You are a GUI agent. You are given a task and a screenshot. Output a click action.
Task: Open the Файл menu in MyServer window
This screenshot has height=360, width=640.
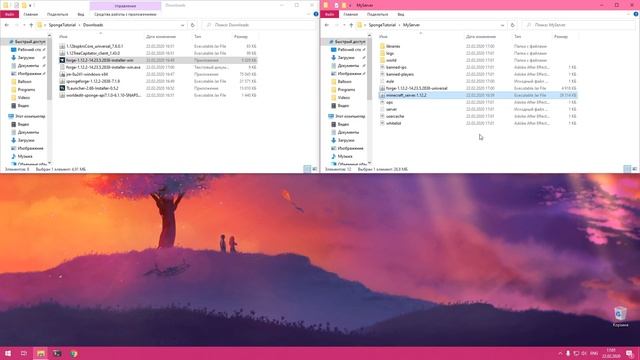(x=329, y=14)
